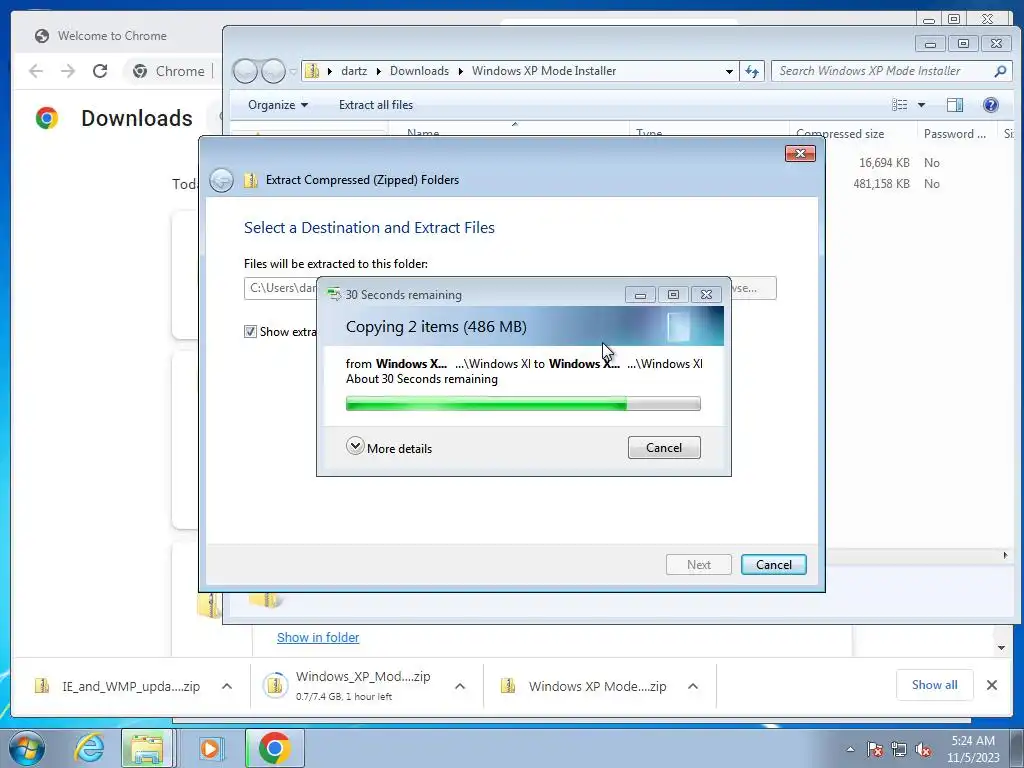Viewport: 1024px width, 768px height.
Task: Click the extraction destination path field
Action: [x=281, y=288]
